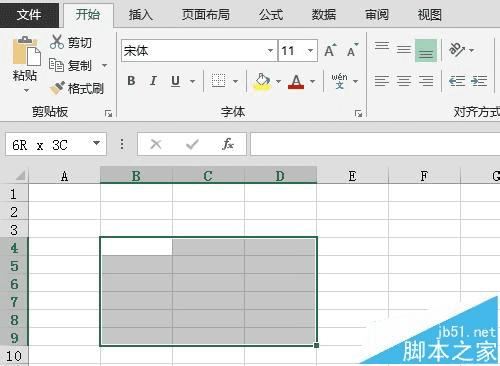The width and height of the screenshot is (500, 366).
Task: Switch to Review (审阅) tab
Action: pos(377,15)
